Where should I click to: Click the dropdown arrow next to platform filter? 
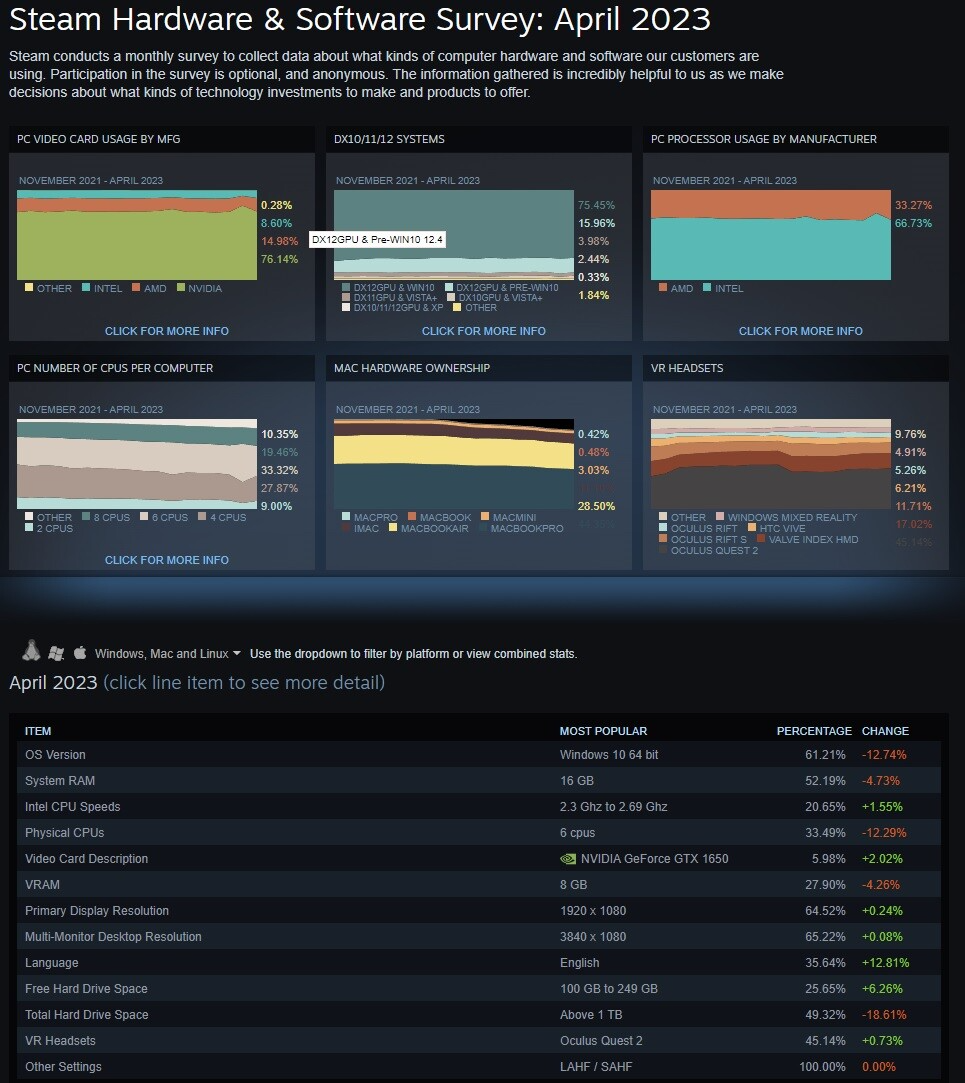coord(237,653)
